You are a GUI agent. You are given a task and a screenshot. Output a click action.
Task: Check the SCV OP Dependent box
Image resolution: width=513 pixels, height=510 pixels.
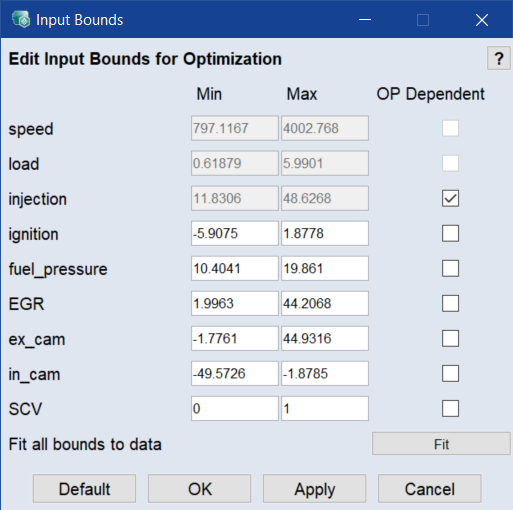click(450, 408)
